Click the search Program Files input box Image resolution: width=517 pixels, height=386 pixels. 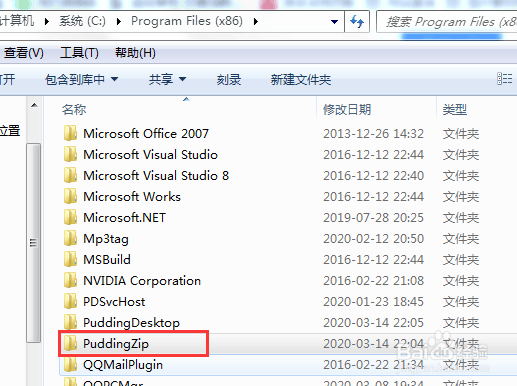pyautogui.click(x=447, y=22)
